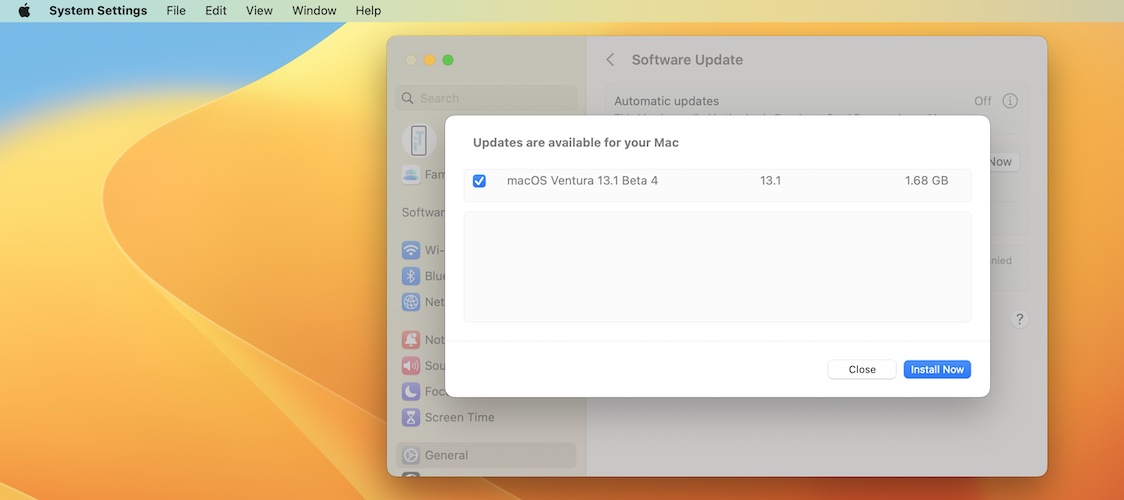Close the updates dialog with Close button
This screenshot has height=500, width=1124.
862,370
